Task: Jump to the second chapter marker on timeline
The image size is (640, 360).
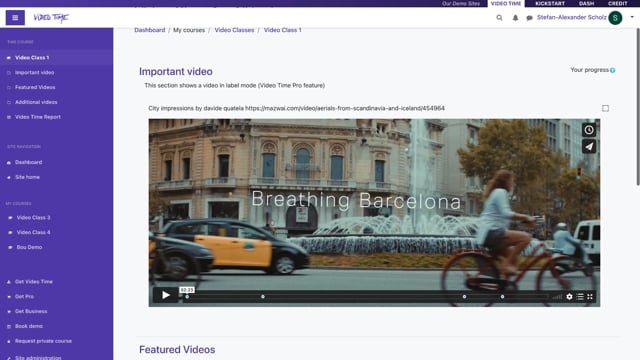Action: [x=263, y=297]
